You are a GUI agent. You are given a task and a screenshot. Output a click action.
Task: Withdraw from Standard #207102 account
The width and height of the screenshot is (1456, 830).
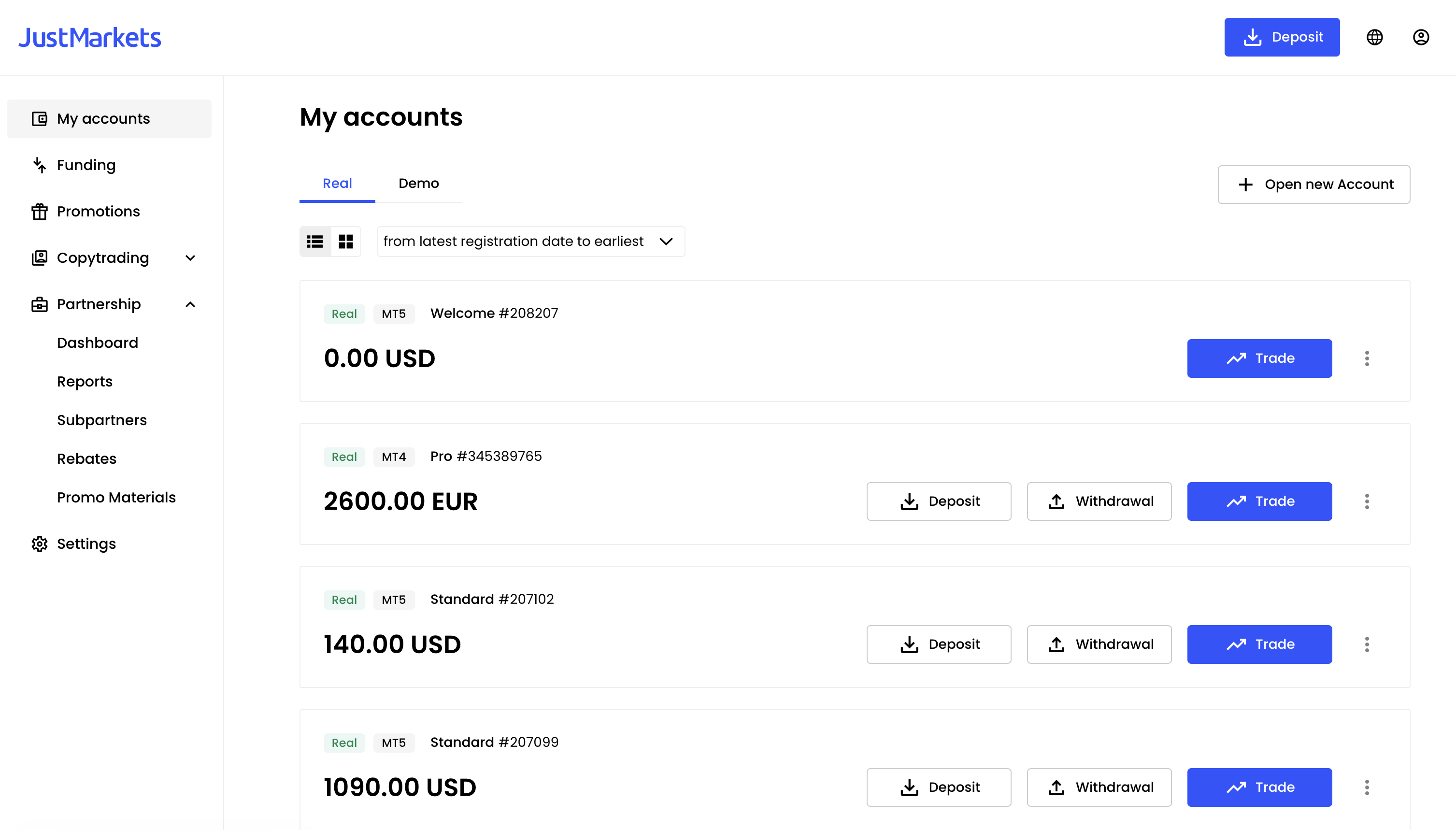pos(1099,645)
